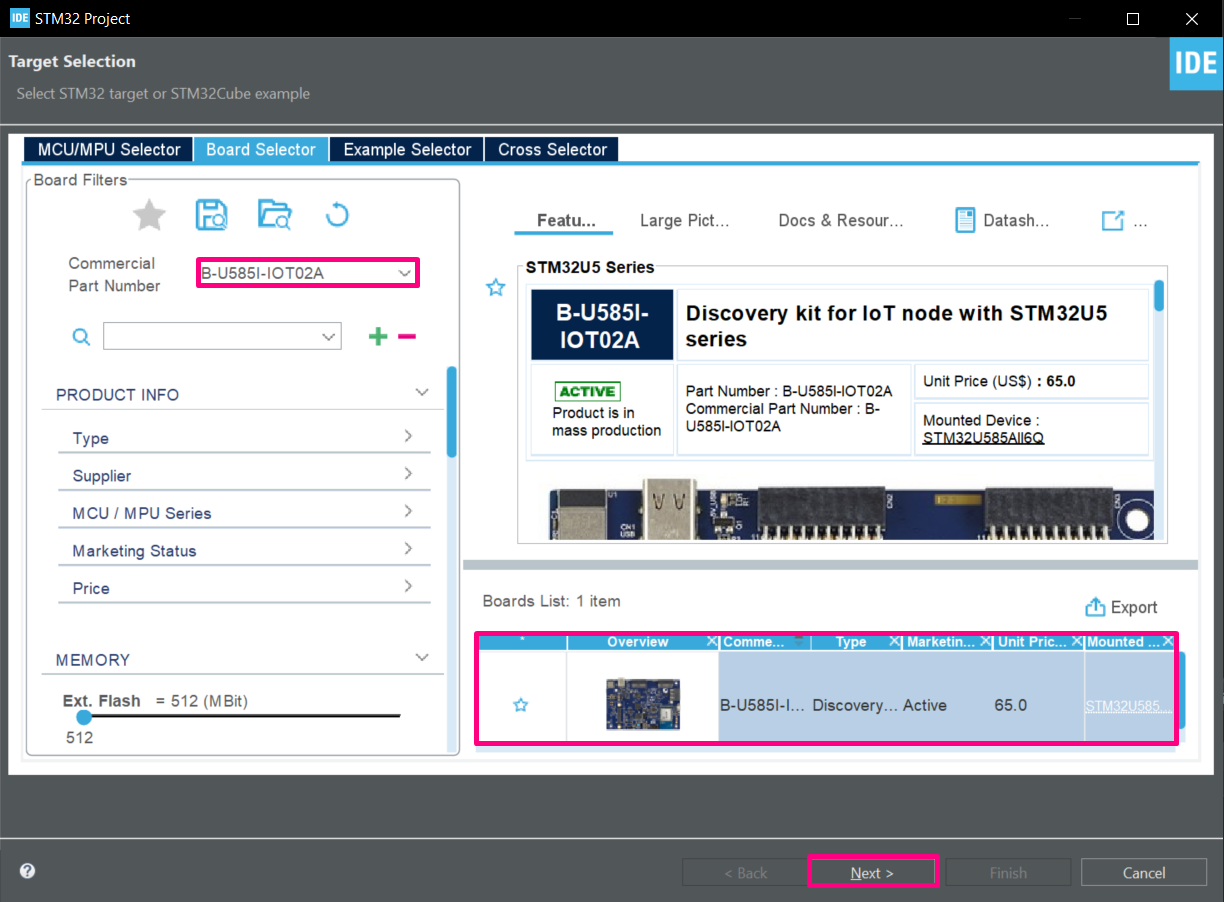Screen dimensions: 1224x902
Task: Open the board Datasheet
Action: [x=1003, y=220]
